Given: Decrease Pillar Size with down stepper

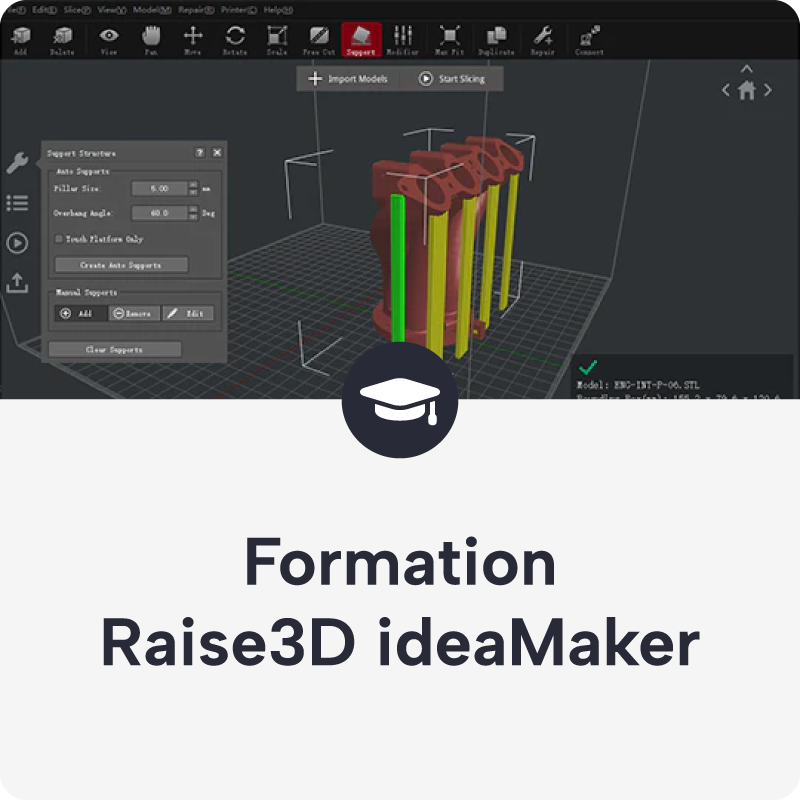Looking at the screenshot, I should pyautogui.click(x=193, y=192).
